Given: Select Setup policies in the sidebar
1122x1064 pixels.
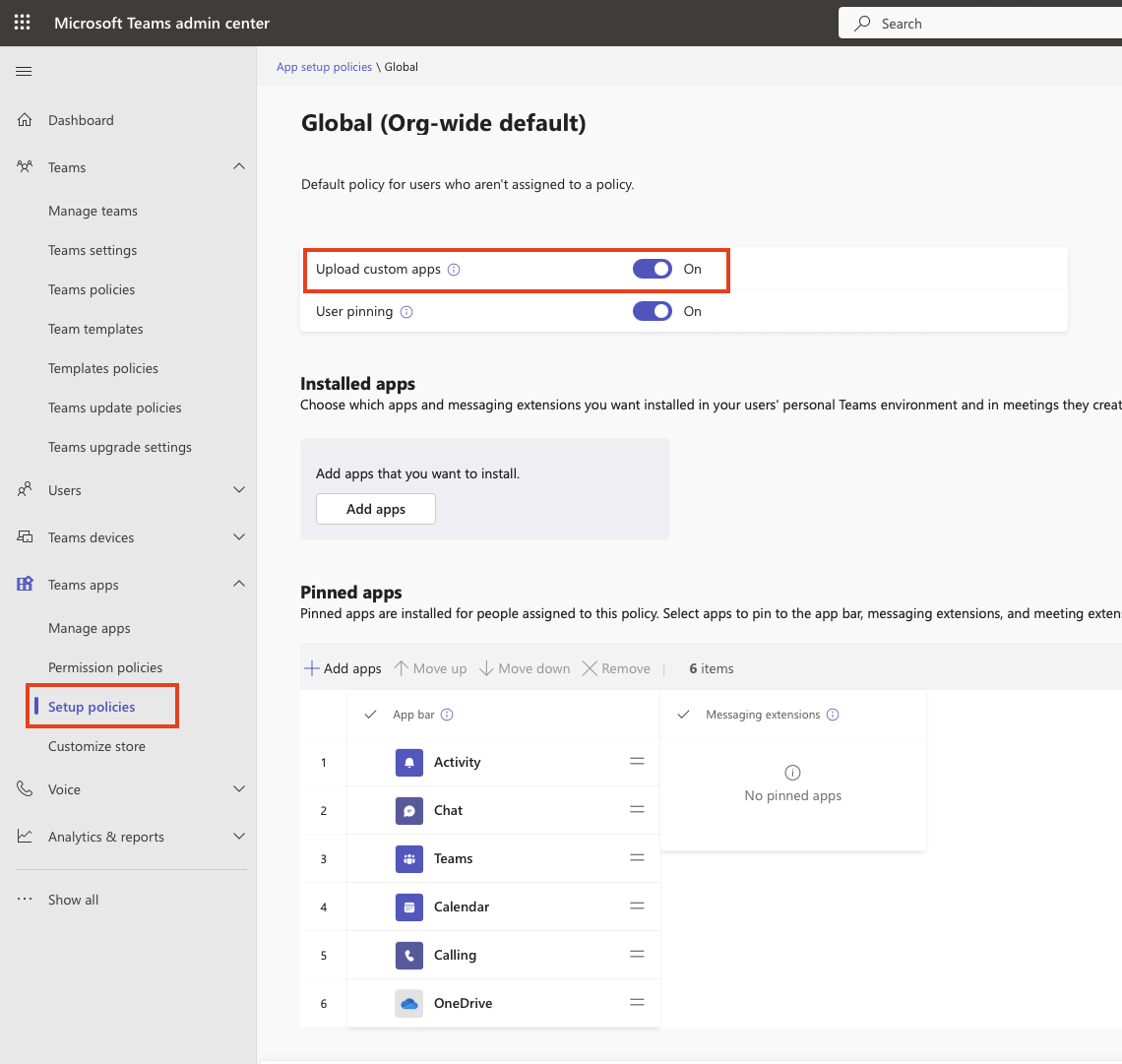Looking at the screenshot, I should (x=92, y=707).
